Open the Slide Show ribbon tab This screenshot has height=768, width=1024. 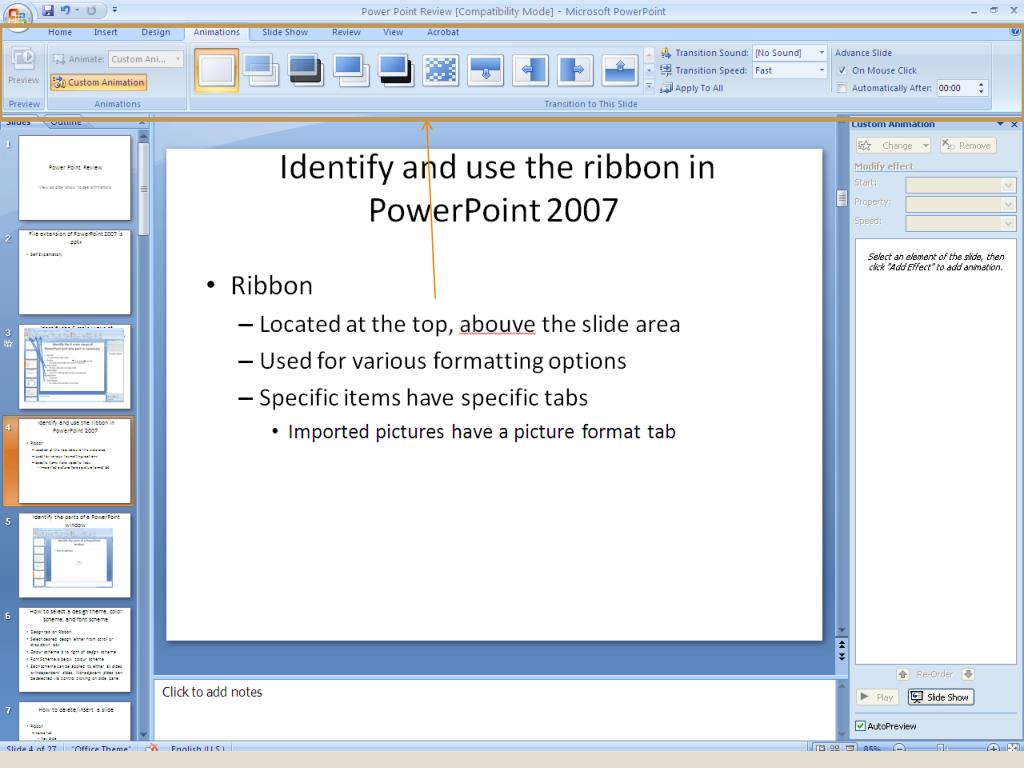[285, 32]
